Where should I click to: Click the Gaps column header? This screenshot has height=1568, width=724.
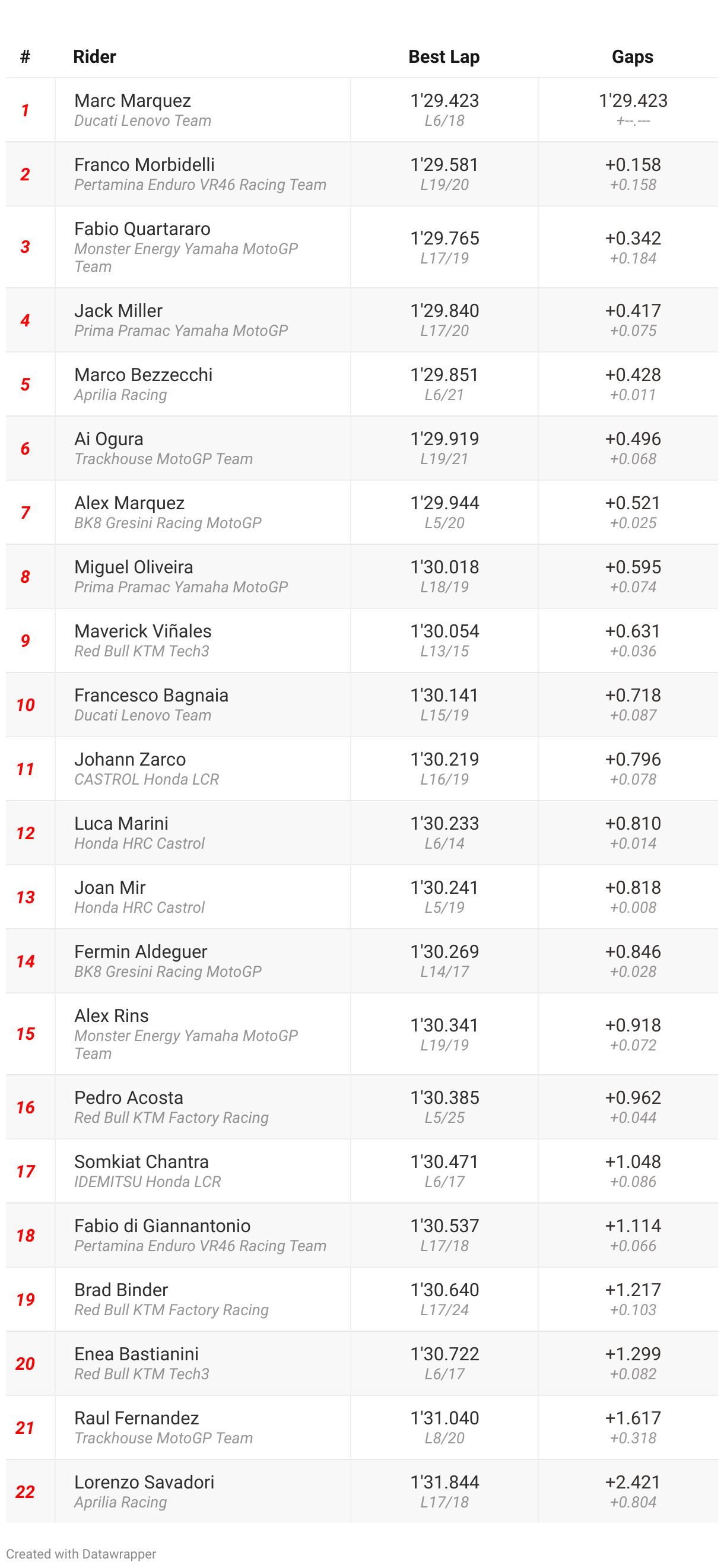pos(632,56)
